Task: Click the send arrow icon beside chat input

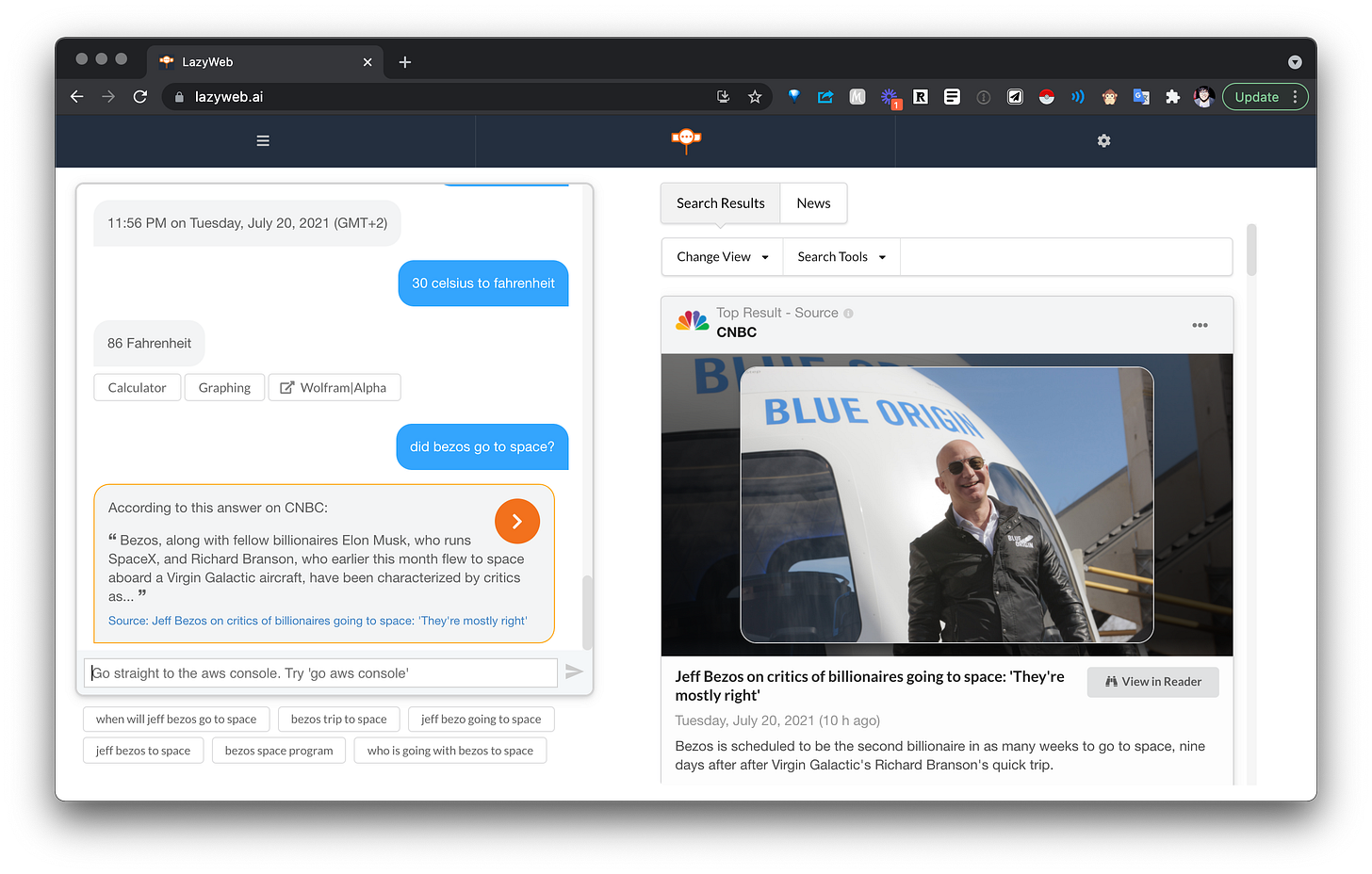Action: (574, 672)
